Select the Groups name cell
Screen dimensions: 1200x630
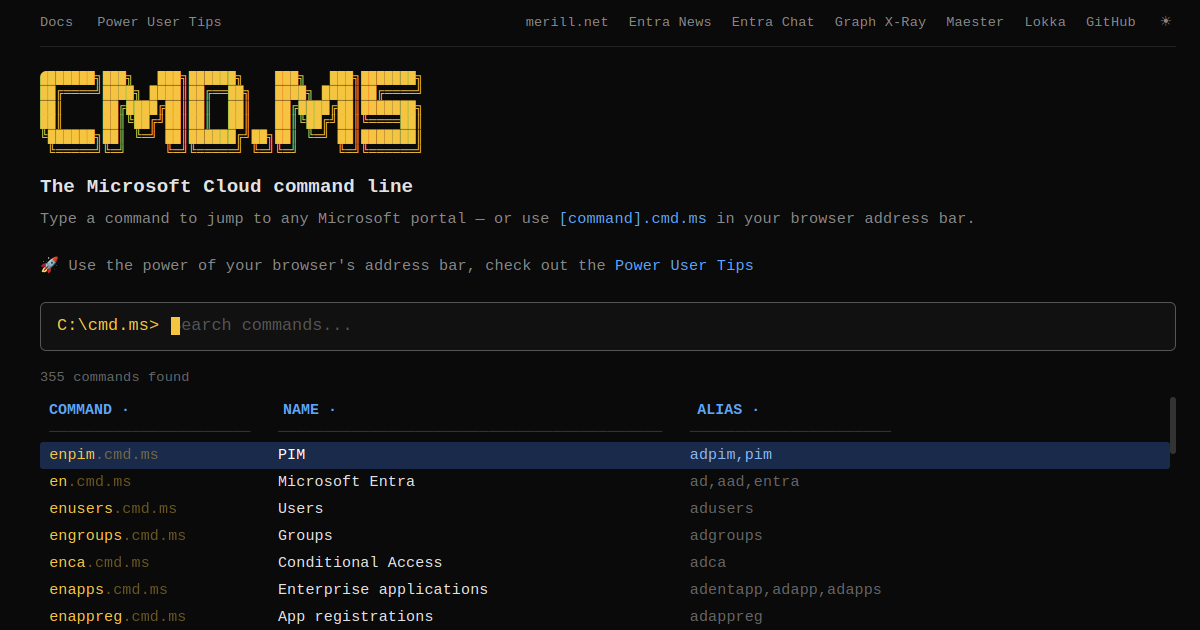tap(305, 536)
